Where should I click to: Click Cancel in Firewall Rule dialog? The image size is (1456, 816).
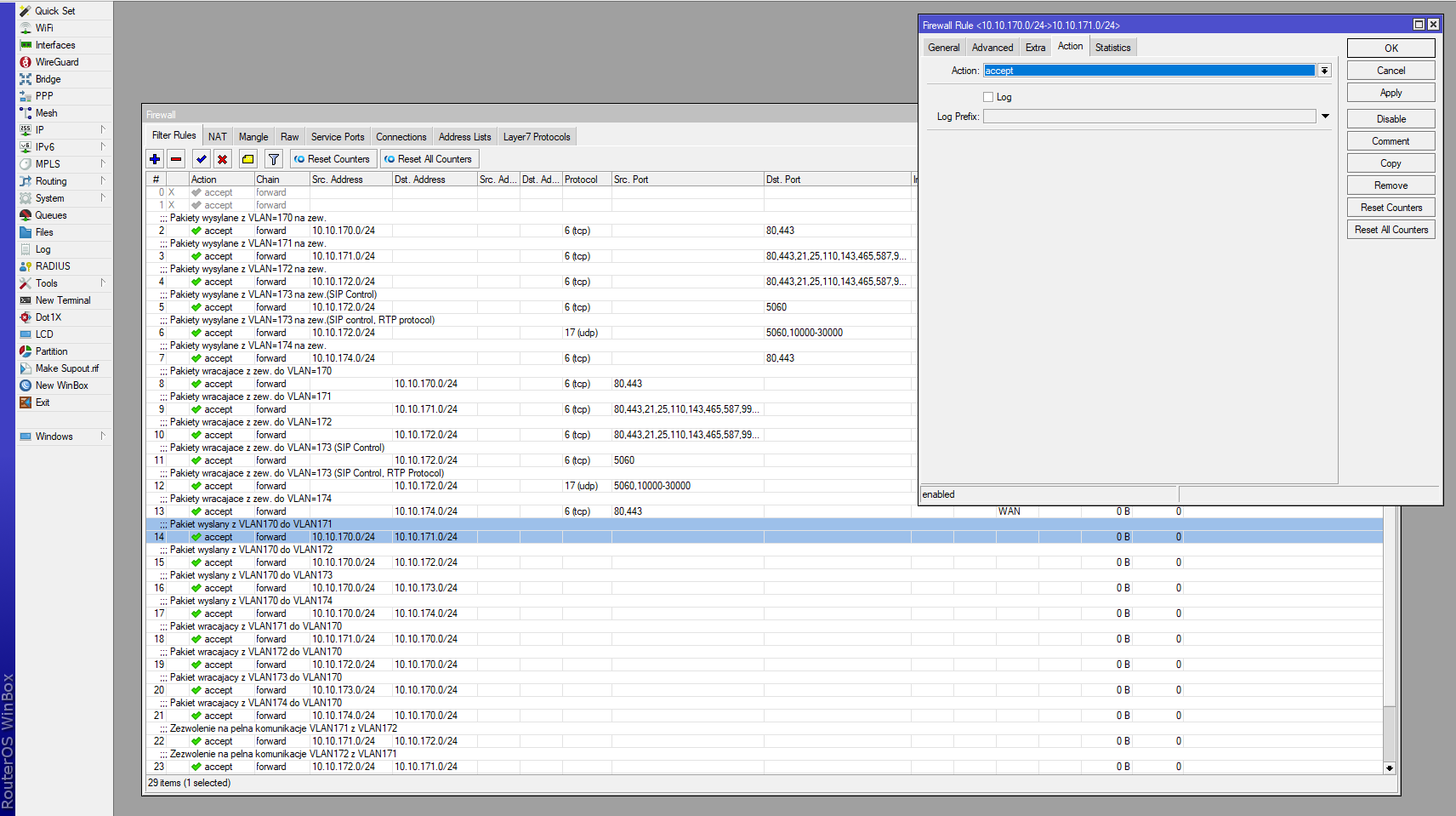(x=1391, y=71)
